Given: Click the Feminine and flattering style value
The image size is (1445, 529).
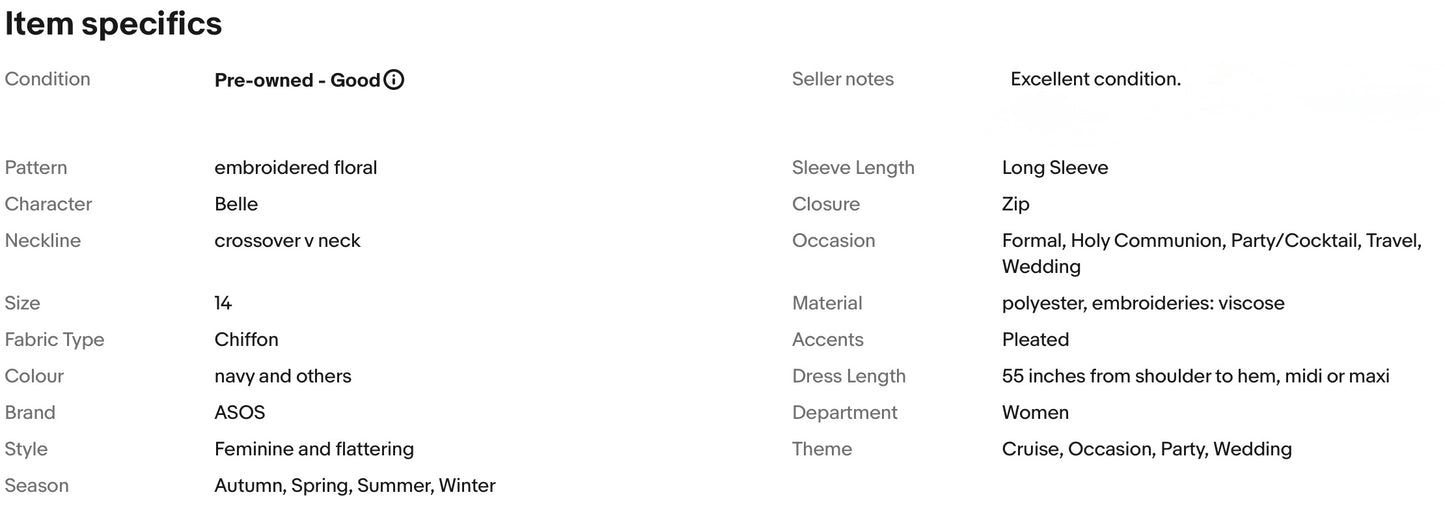Looking at the screenshot, I should (314, 449).
